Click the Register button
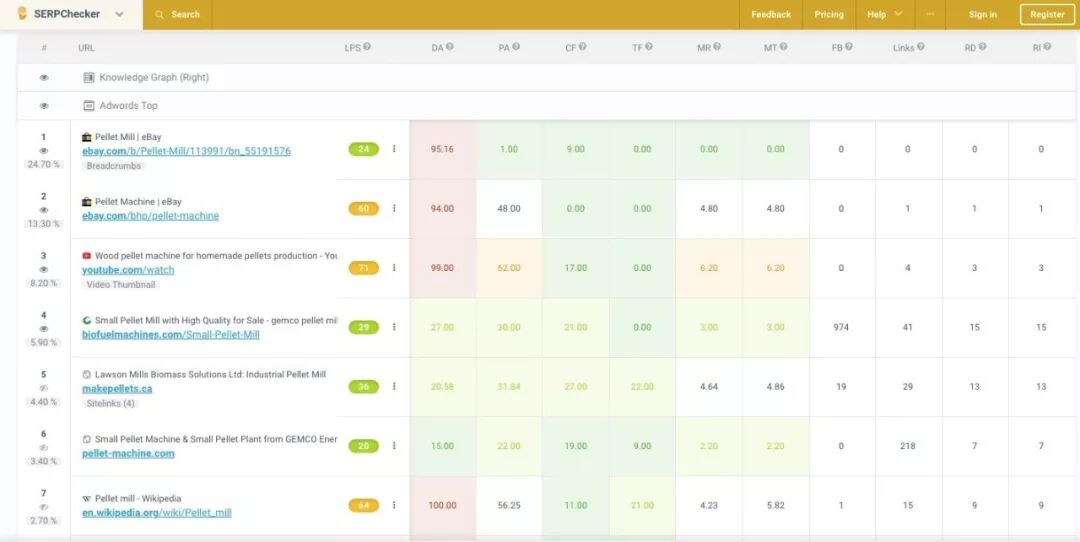The image size is (1080, 542). point(1047,14)
